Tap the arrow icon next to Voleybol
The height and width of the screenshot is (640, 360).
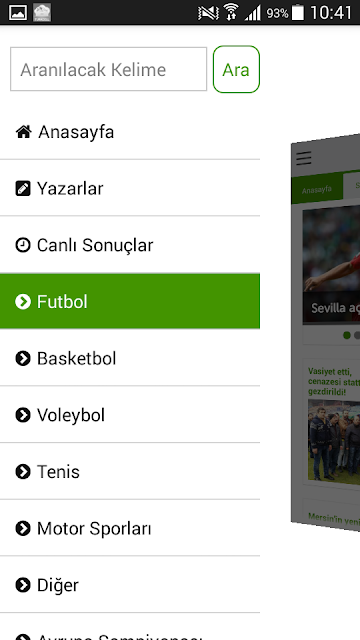(x=23, y=415)
